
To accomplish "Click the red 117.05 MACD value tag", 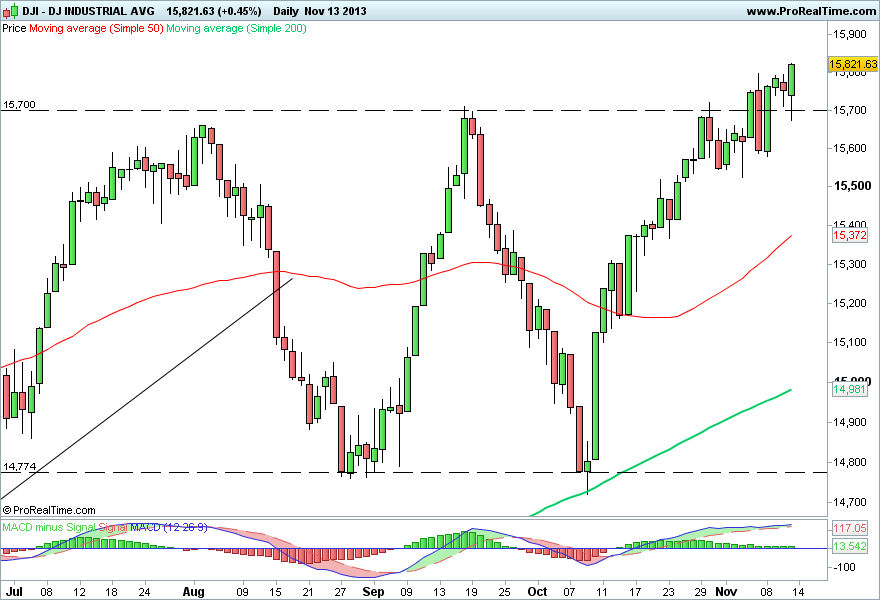I will (850, 528).
